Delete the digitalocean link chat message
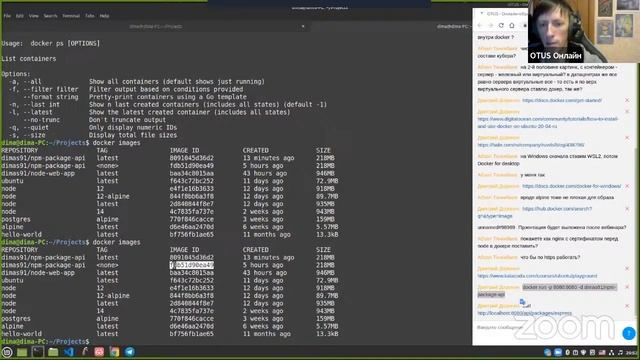The width and height of the screenshot is (640, 360). coord(627,111)
